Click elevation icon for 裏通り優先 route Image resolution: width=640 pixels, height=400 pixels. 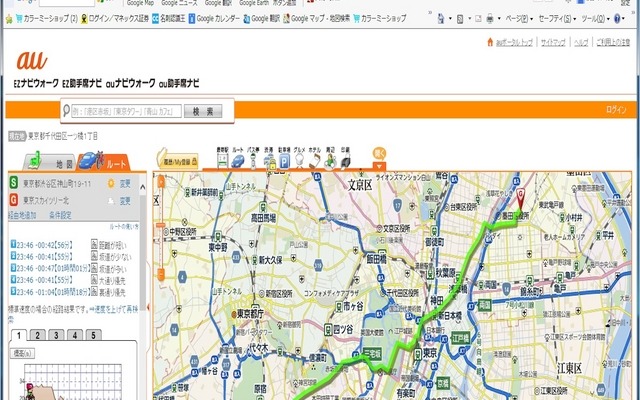[x=94, y=291]
